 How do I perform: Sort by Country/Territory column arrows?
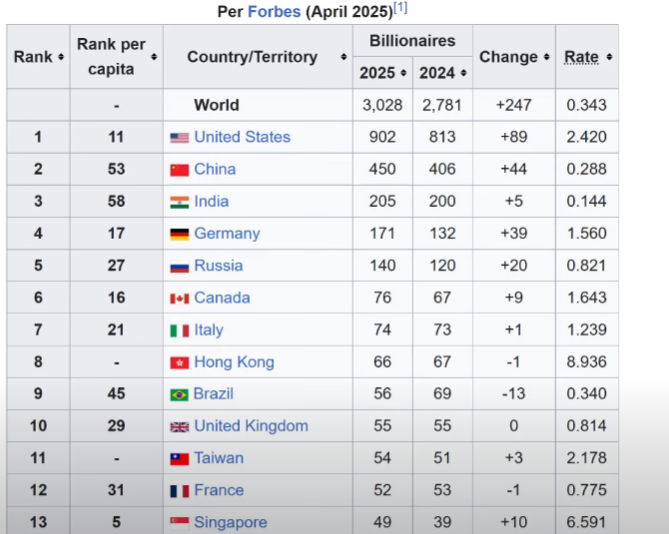pyautogui.click(x=344, y=57)
